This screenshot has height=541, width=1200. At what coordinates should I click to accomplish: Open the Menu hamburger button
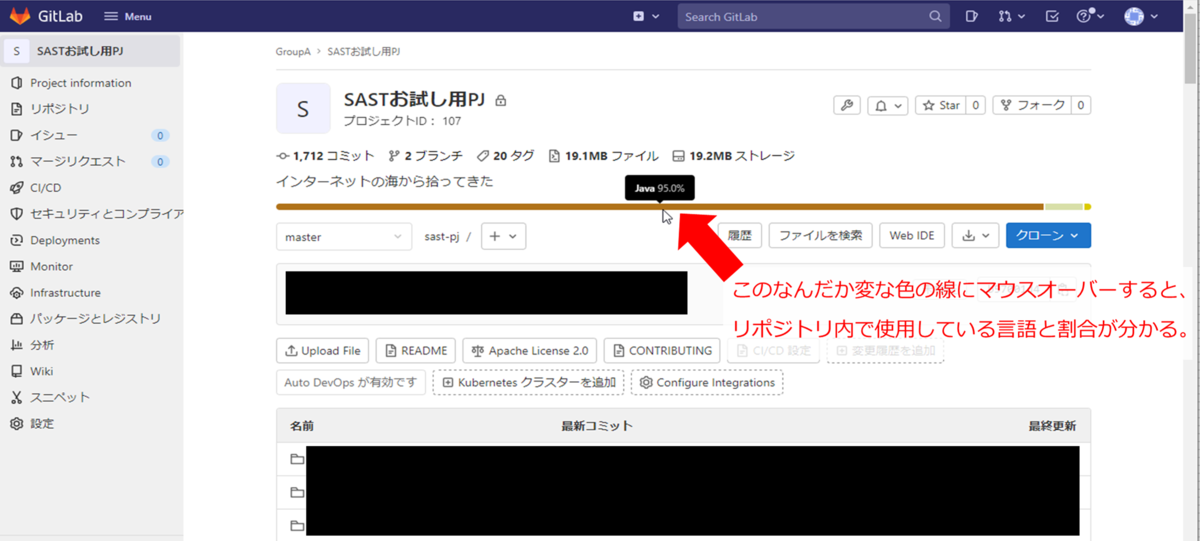[127, 17]
